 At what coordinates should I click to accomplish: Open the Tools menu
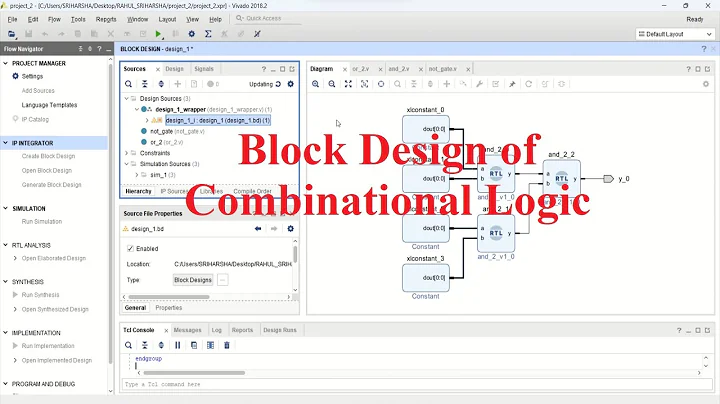click(x=78, y=19)
